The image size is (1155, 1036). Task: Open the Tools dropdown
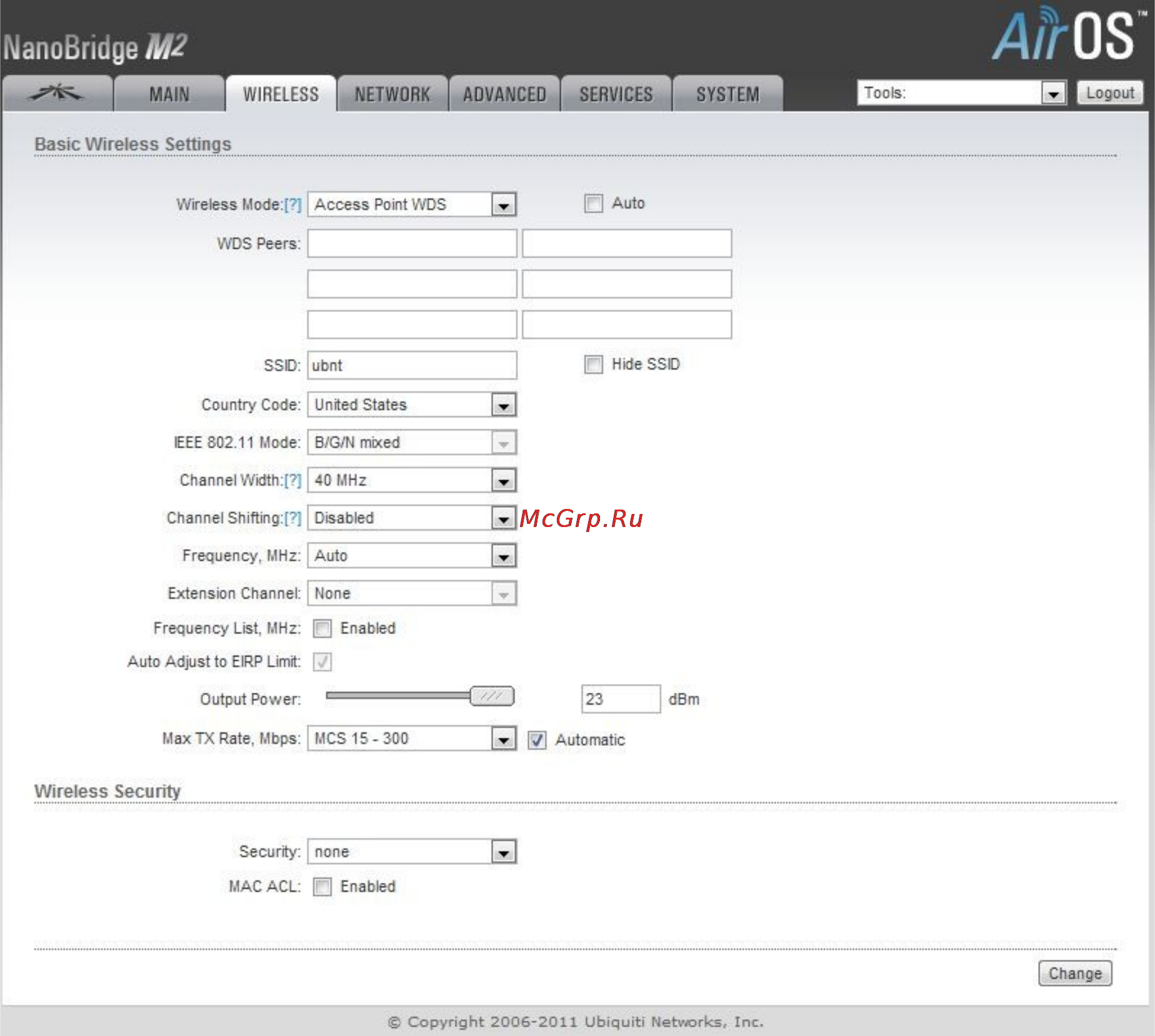point(962,93)
